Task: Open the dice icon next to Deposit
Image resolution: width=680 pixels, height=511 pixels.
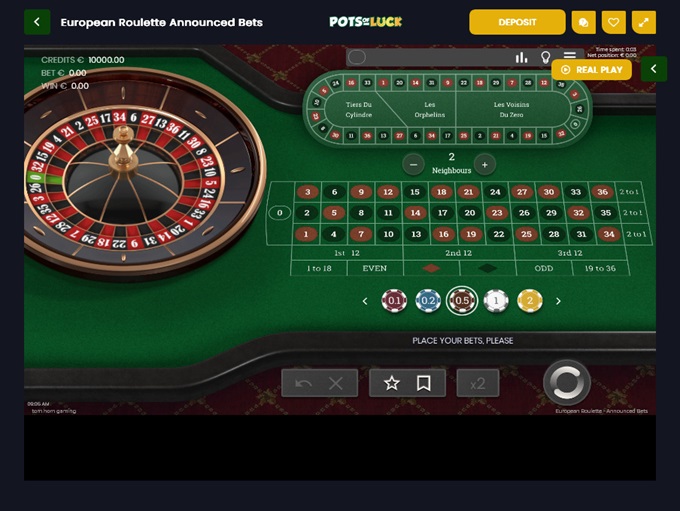Action: (x=583, y=22)
